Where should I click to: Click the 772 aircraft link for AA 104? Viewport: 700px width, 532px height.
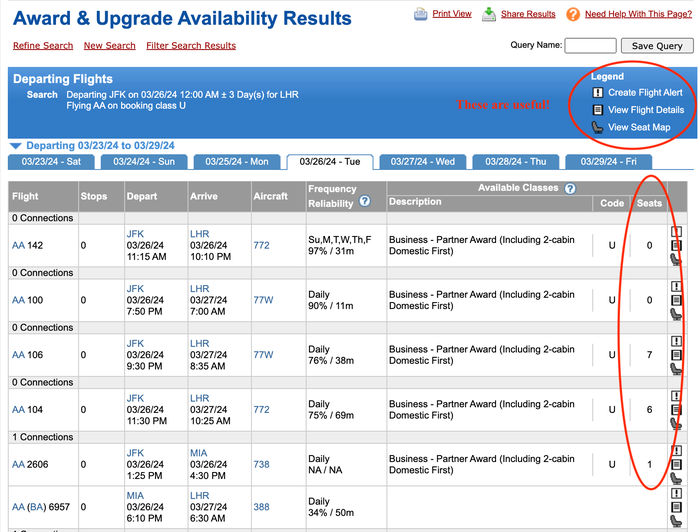pos(262,410)
